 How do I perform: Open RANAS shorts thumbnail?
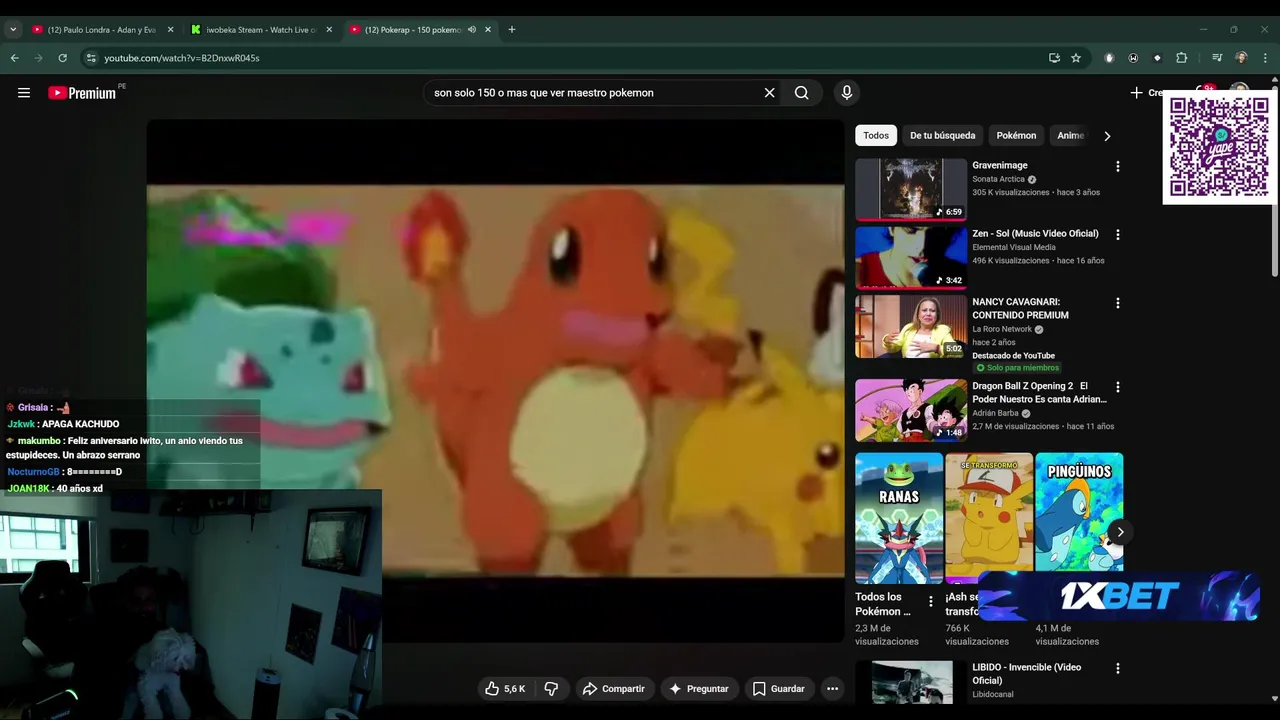click(x=899, y=518)
